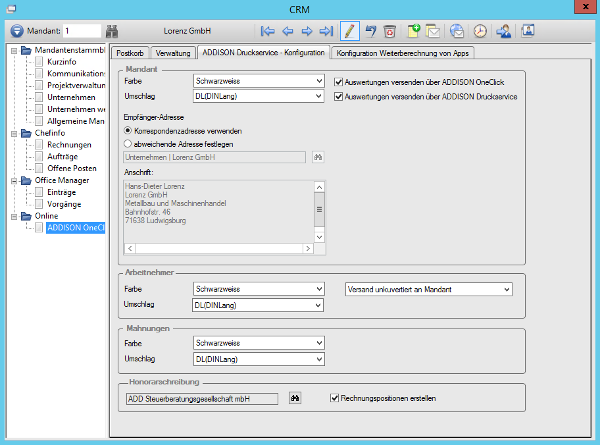Viewport: 600px width, 445px height.
Task: Go to next record arrow
Action: click(x=307, y=31)
